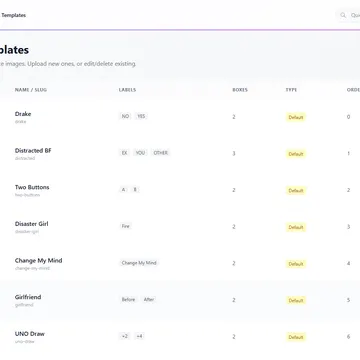Open the Disaster Girl template
Image resolution: width=360 pixels, height=360 pixels.
coord(32,224)
